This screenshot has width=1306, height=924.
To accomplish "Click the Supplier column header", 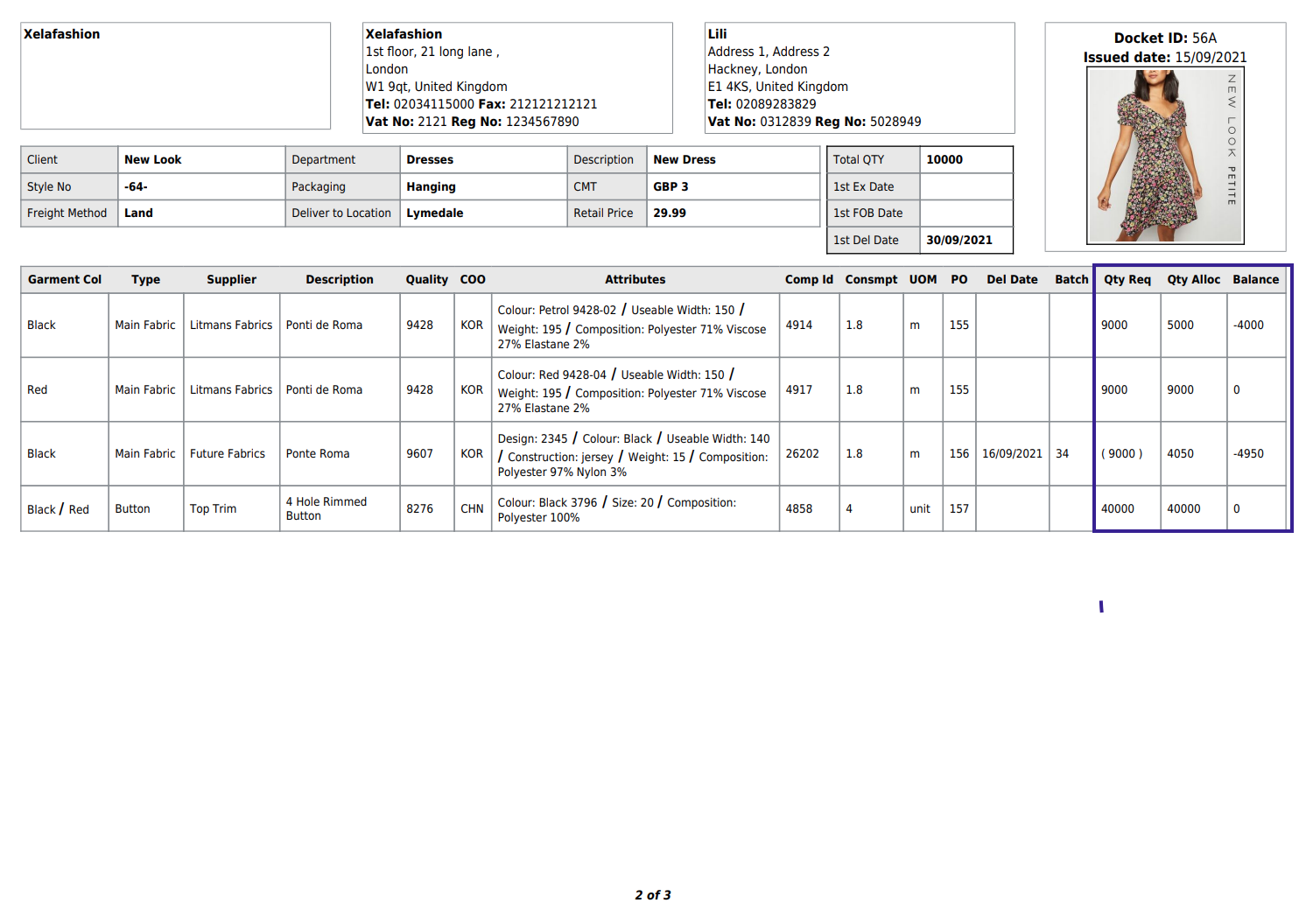I will coord(231,280).
